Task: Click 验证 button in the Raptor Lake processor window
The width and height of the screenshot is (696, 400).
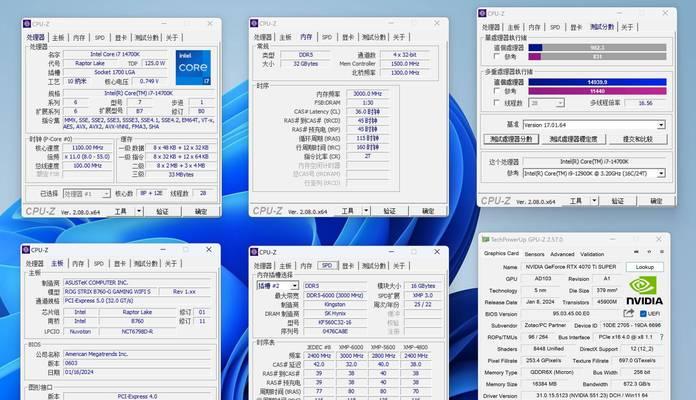Action: pyautogui.click(x=162, y=211)
